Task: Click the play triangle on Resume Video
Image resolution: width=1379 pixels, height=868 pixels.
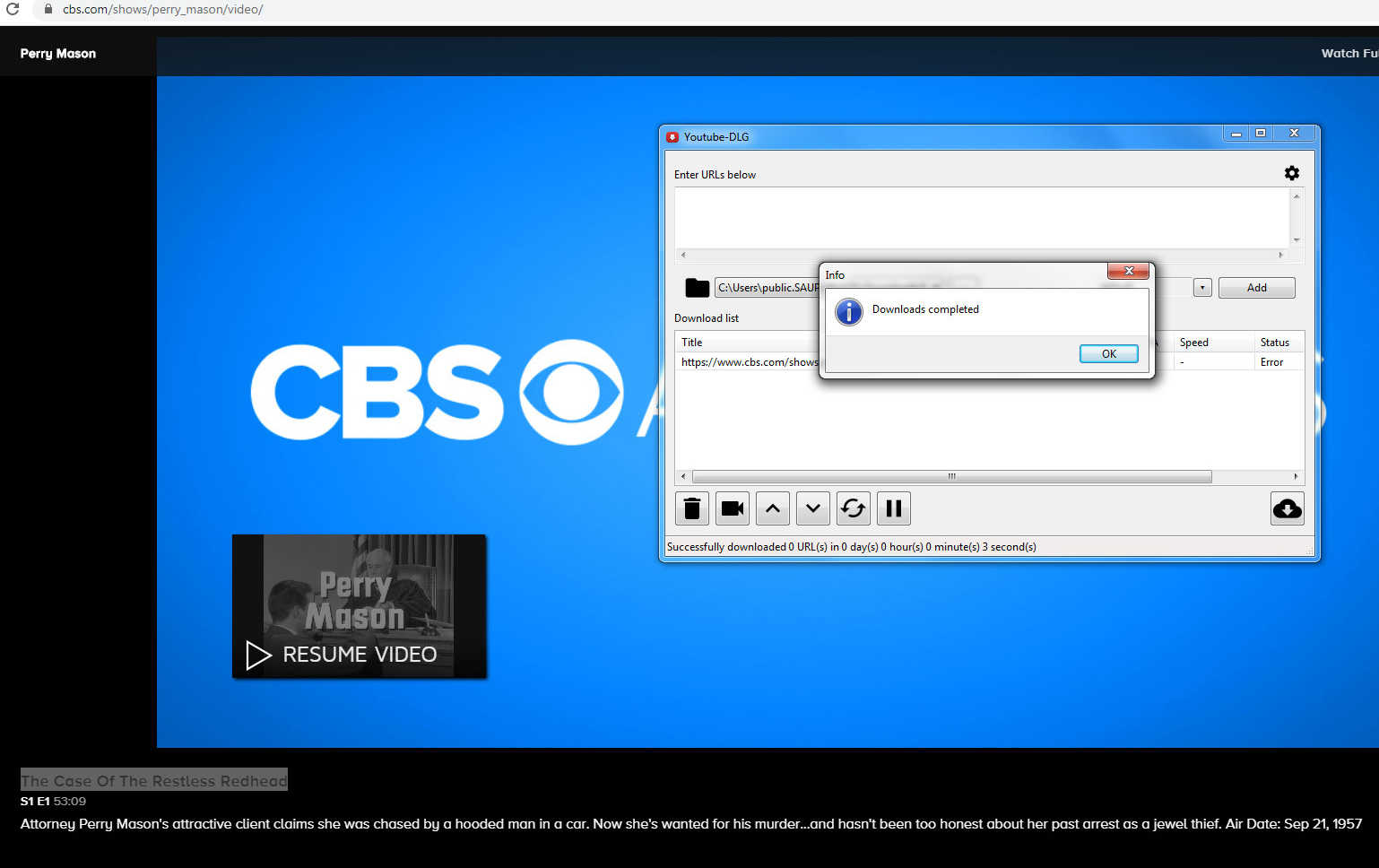Action: pyautogui.click(x=258, y=655)
